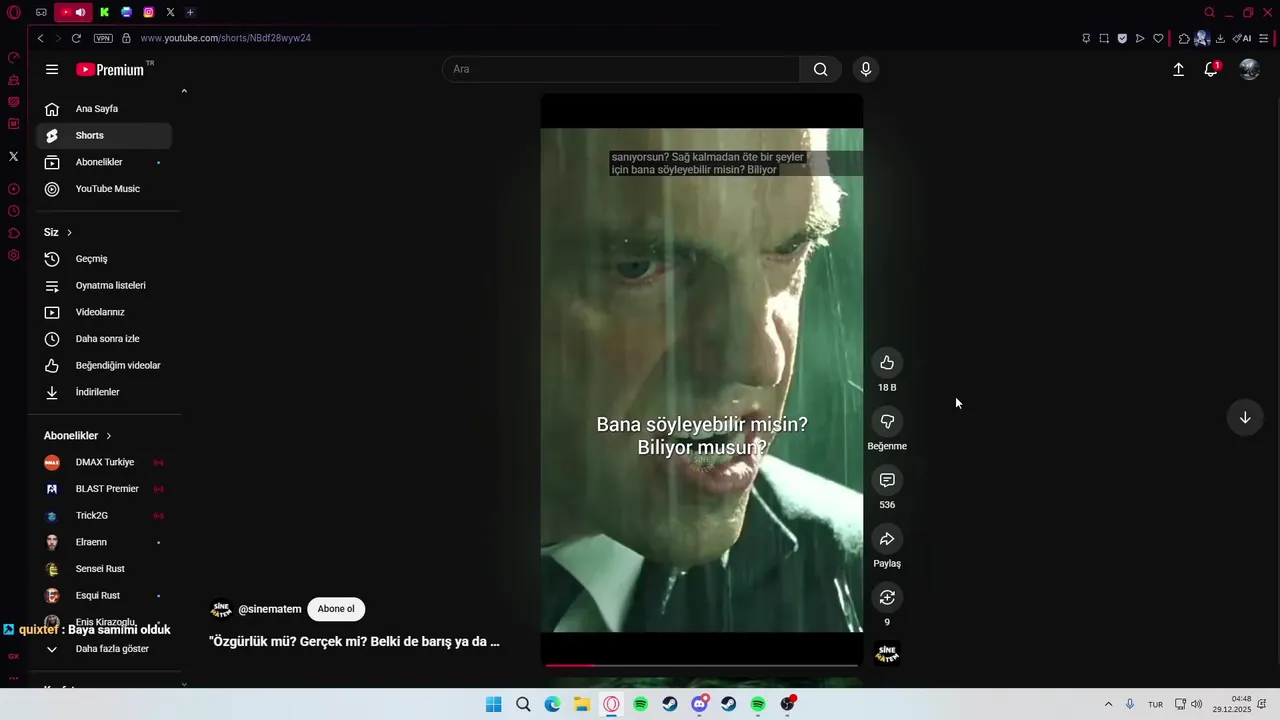The height and width of the screenshot is (720, 1280).
Task: Open comments showing 536
Action: (x=887, y=480)
